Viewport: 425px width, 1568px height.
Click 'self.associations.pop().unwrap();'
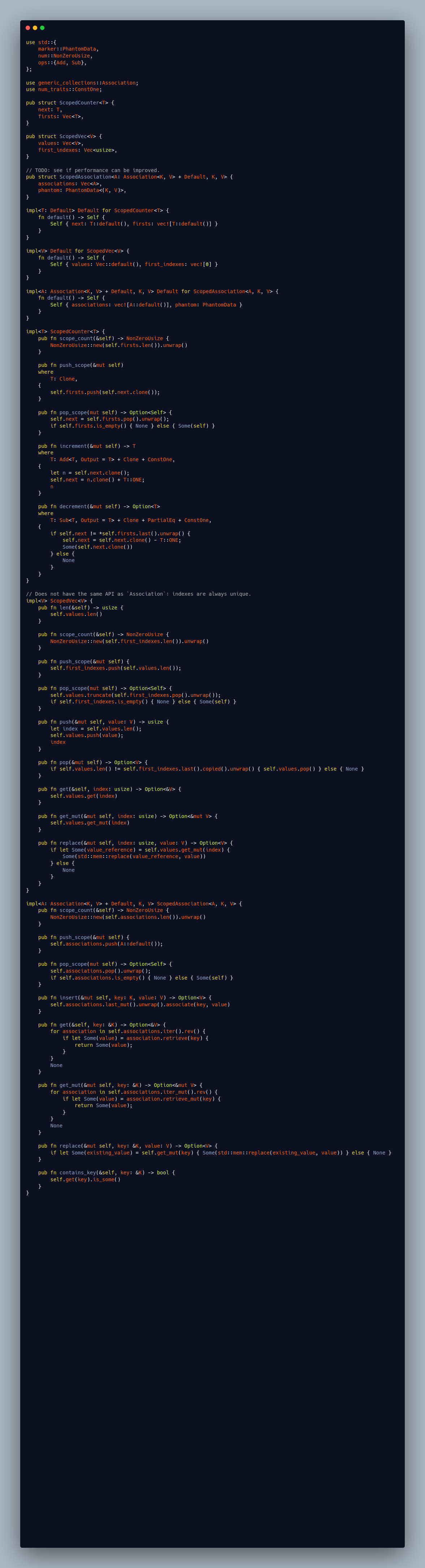click(100, 971)
